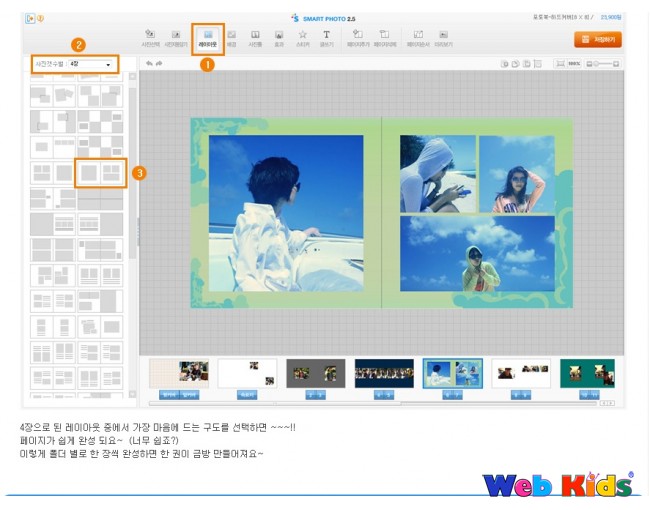The image size is (650, 510).
Task: Click the undo arrow above the canvas
Action: 149,63
